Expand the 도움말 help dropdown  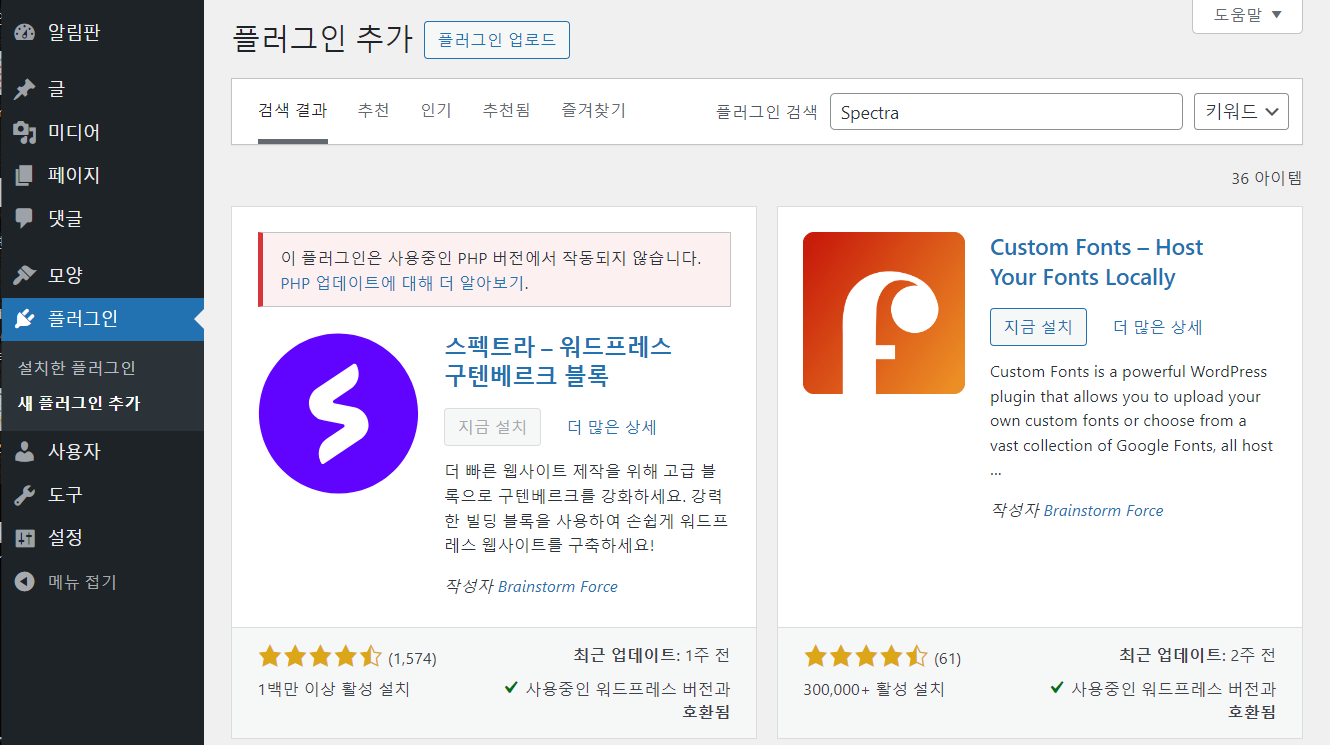click(x=1247, y=15)
